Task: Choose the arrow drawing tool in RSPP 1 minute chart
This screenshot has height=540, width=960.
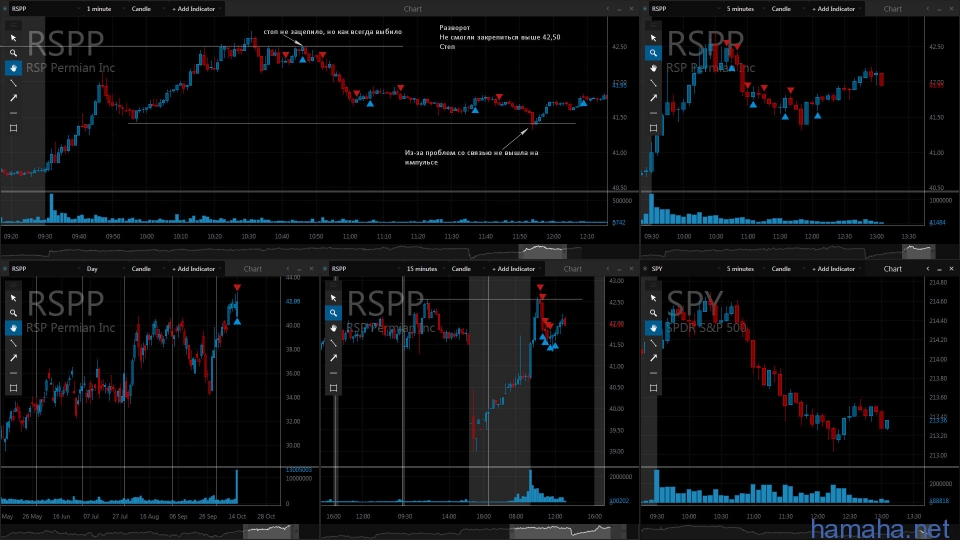Action: (13, 98)
